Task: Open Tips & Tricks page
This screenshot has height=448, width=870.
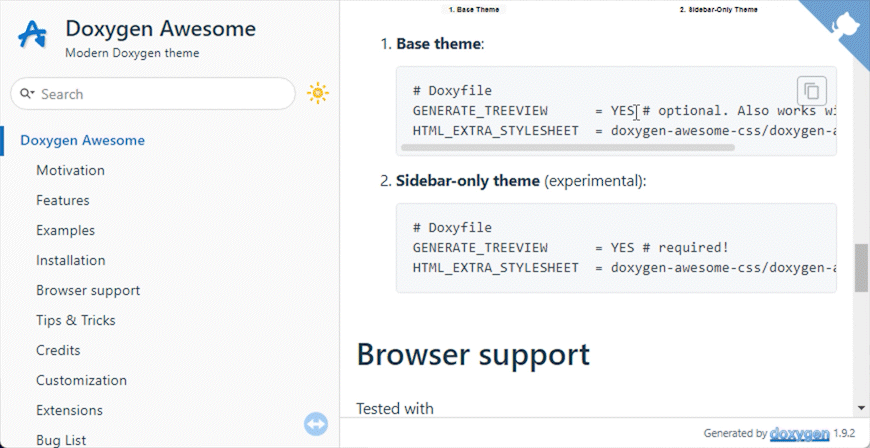Action: [75, 320]
